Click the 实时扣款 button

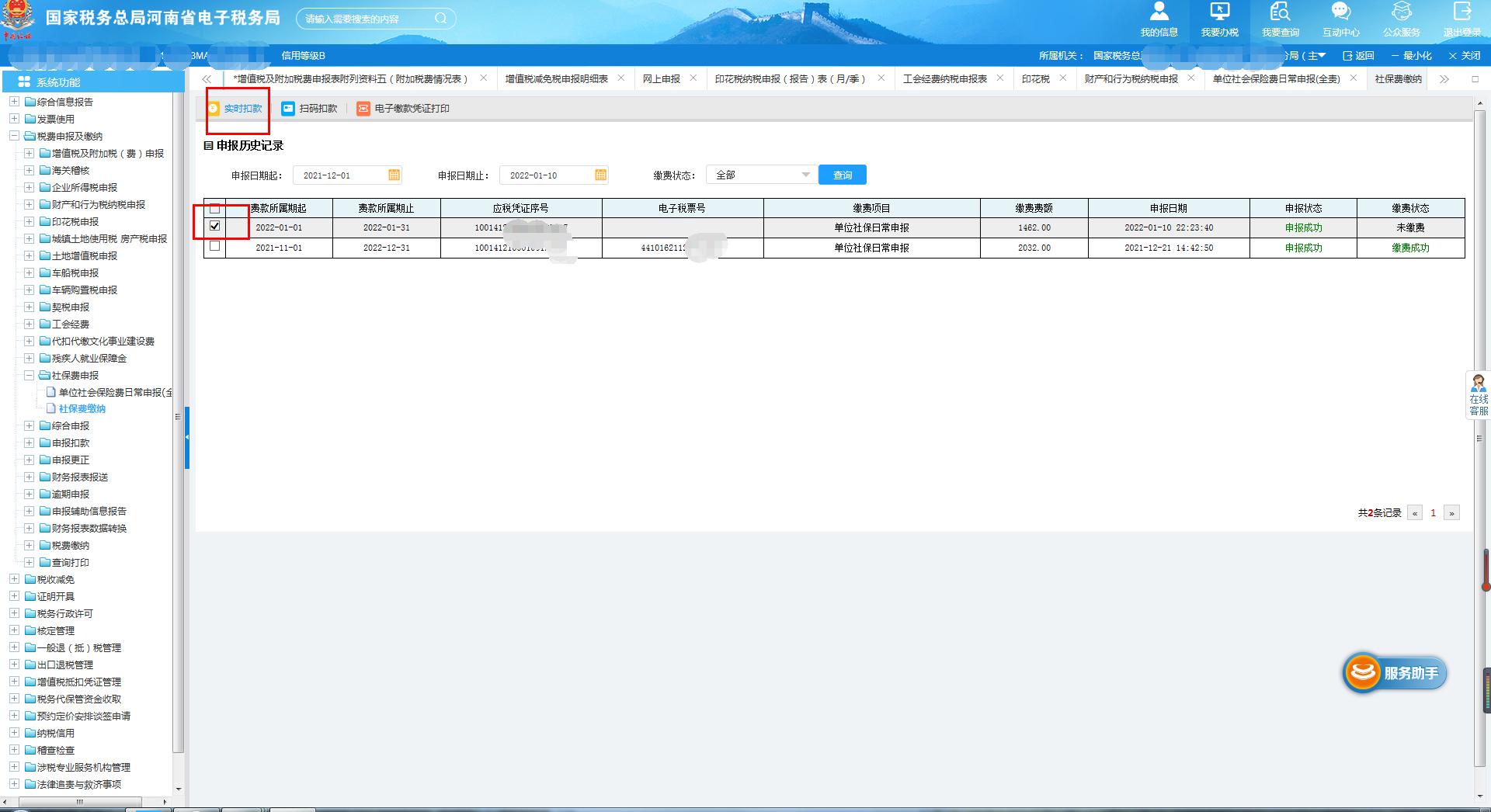coord(236,109)
